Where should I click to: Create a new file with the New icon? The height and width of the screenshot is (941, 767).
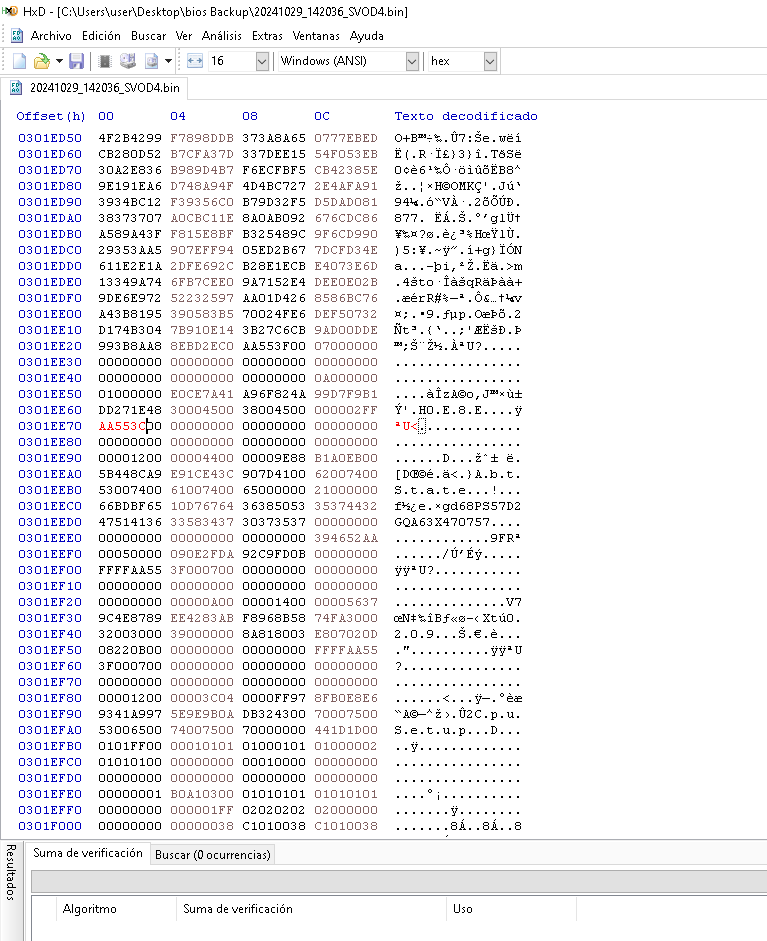click(x=19, y=61)
